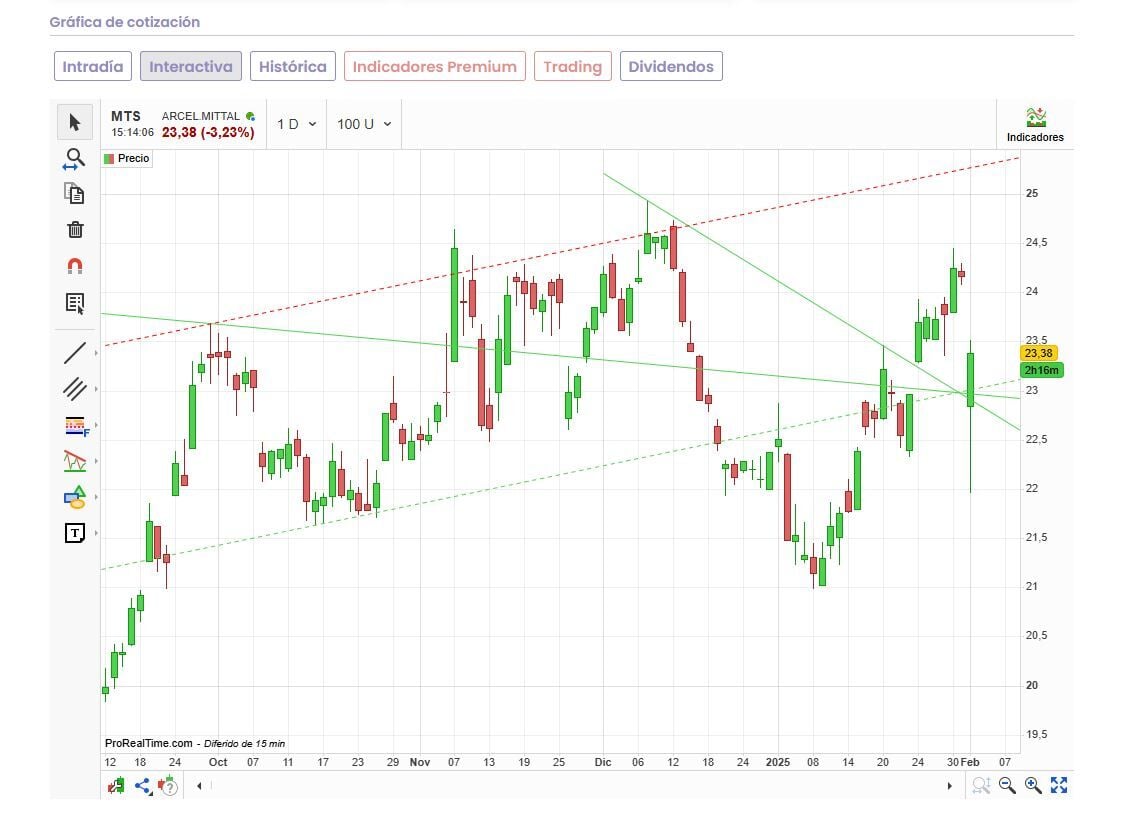Click the 2025 label on time axis
Image resolution: width=1126 pixels, height=814 pixels.
coord(778,762)
